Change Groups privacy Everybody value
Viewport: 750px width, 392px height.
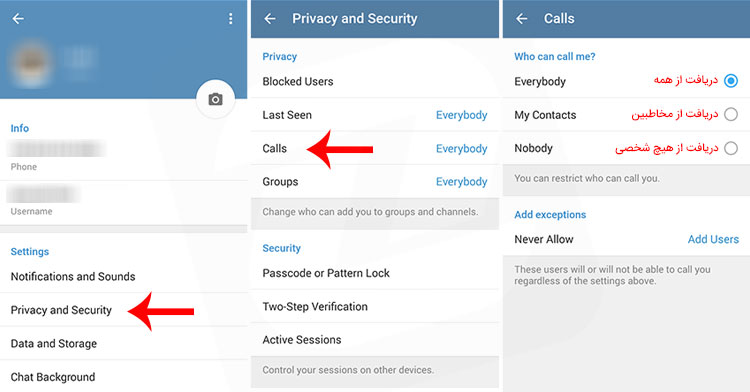[x=461, y=182]
